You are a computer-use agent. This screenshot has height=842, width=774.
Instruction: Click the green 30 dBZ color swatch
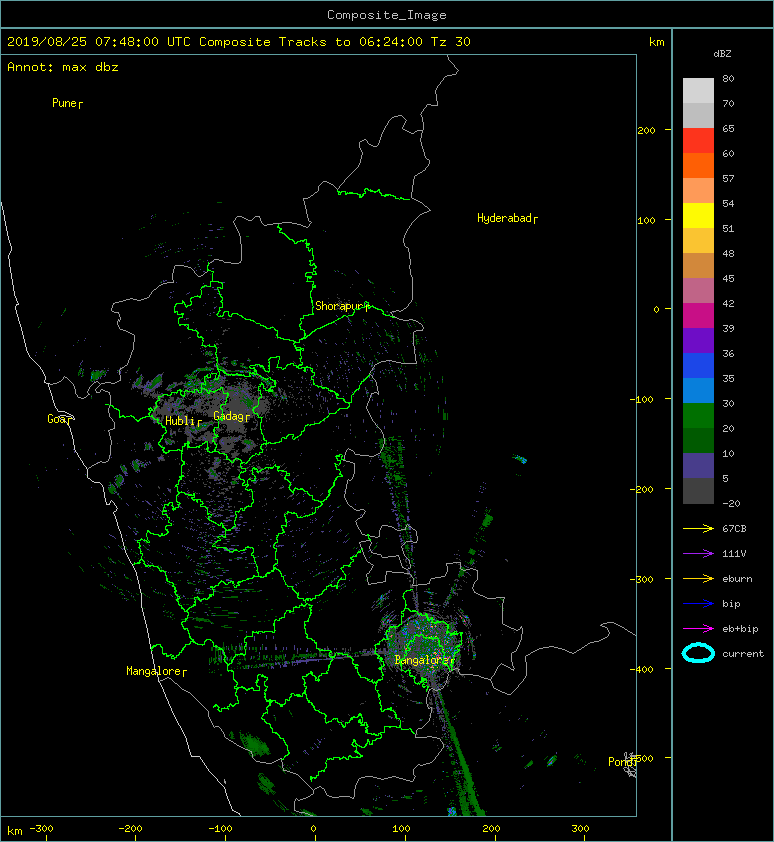[698, 416]
